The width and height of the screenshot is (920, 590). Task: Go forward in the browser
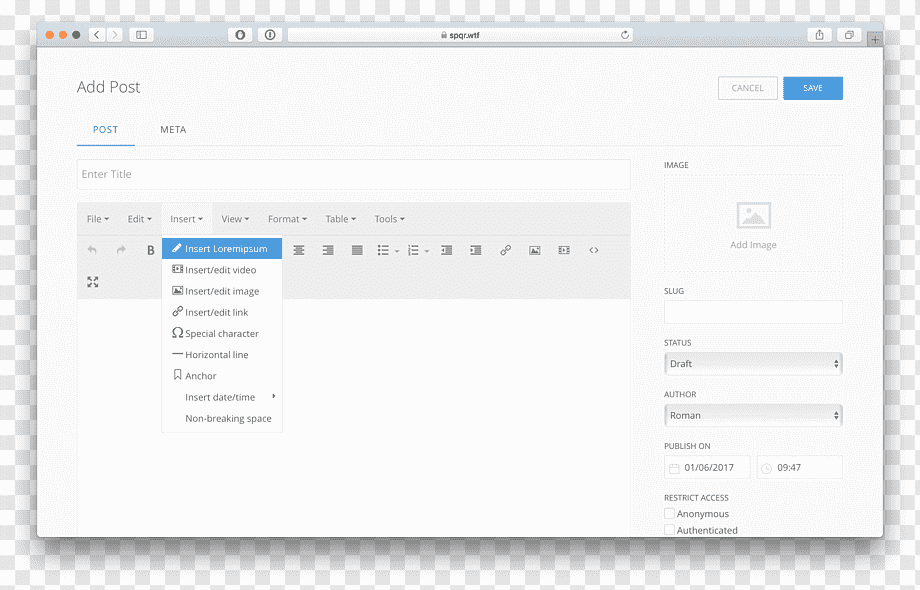click(114, 35)
